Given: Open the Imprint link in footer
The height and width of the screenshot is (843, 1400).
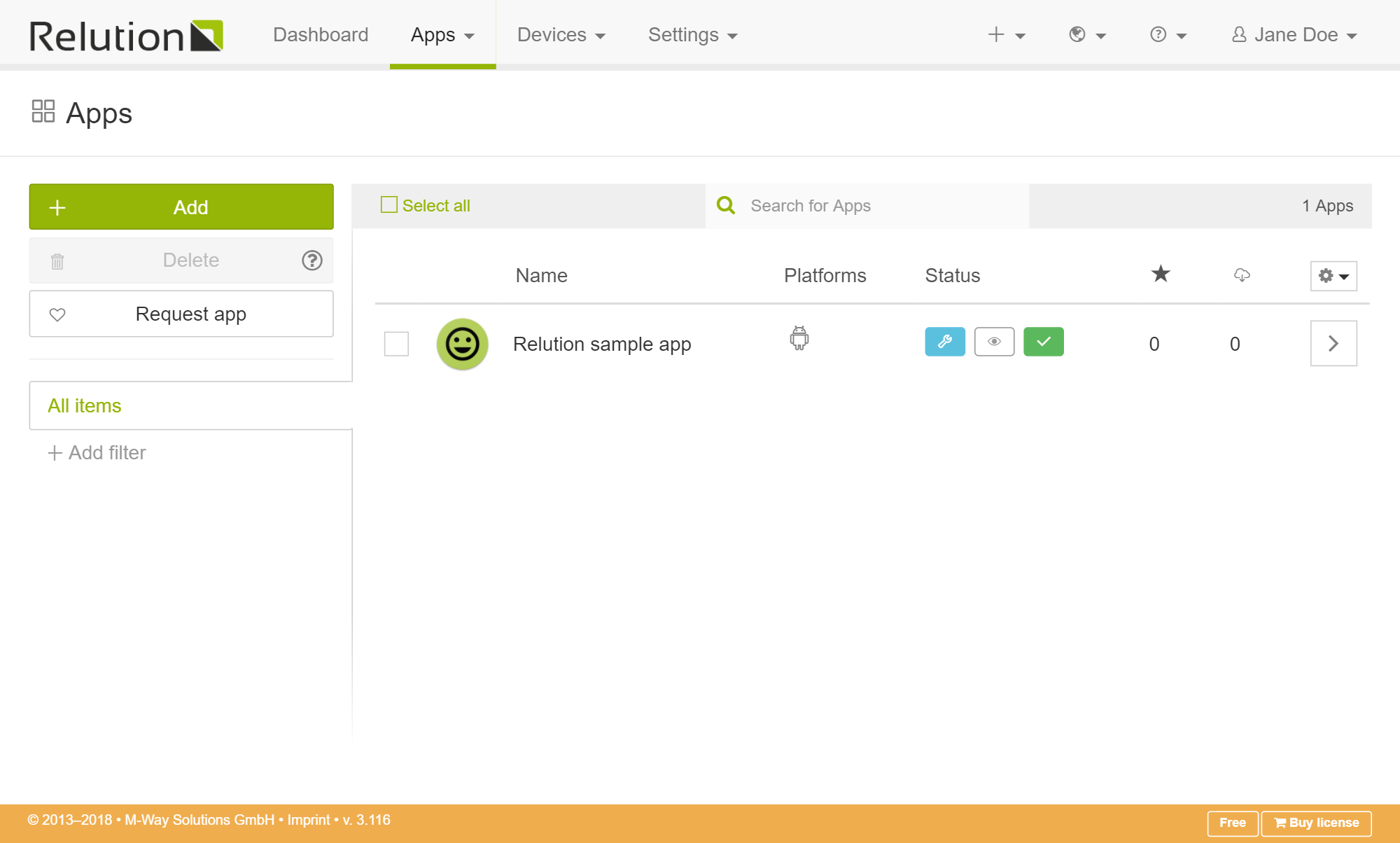Looking at the screenshot, I should click(309, 820).
